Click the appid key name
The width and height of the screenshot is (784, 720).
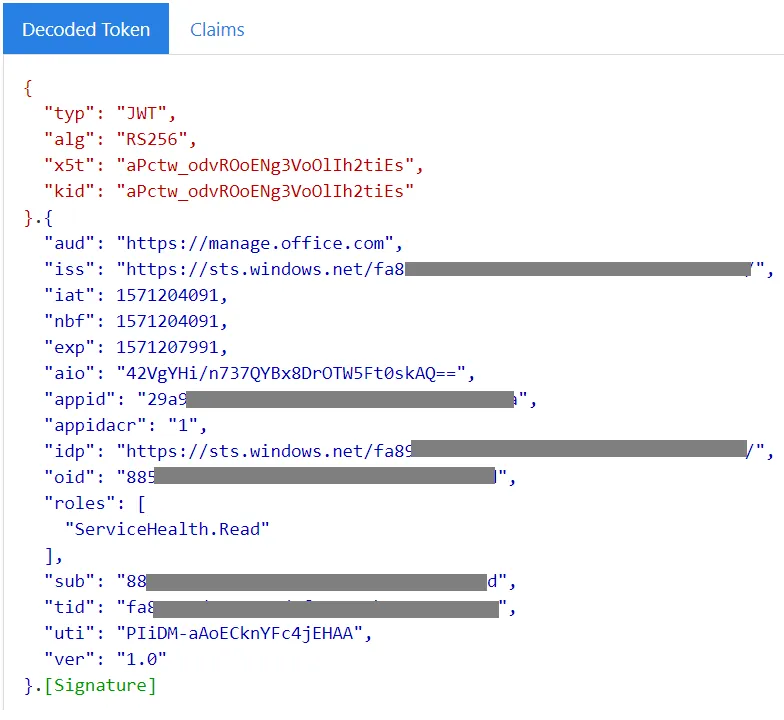coord(79,399)
